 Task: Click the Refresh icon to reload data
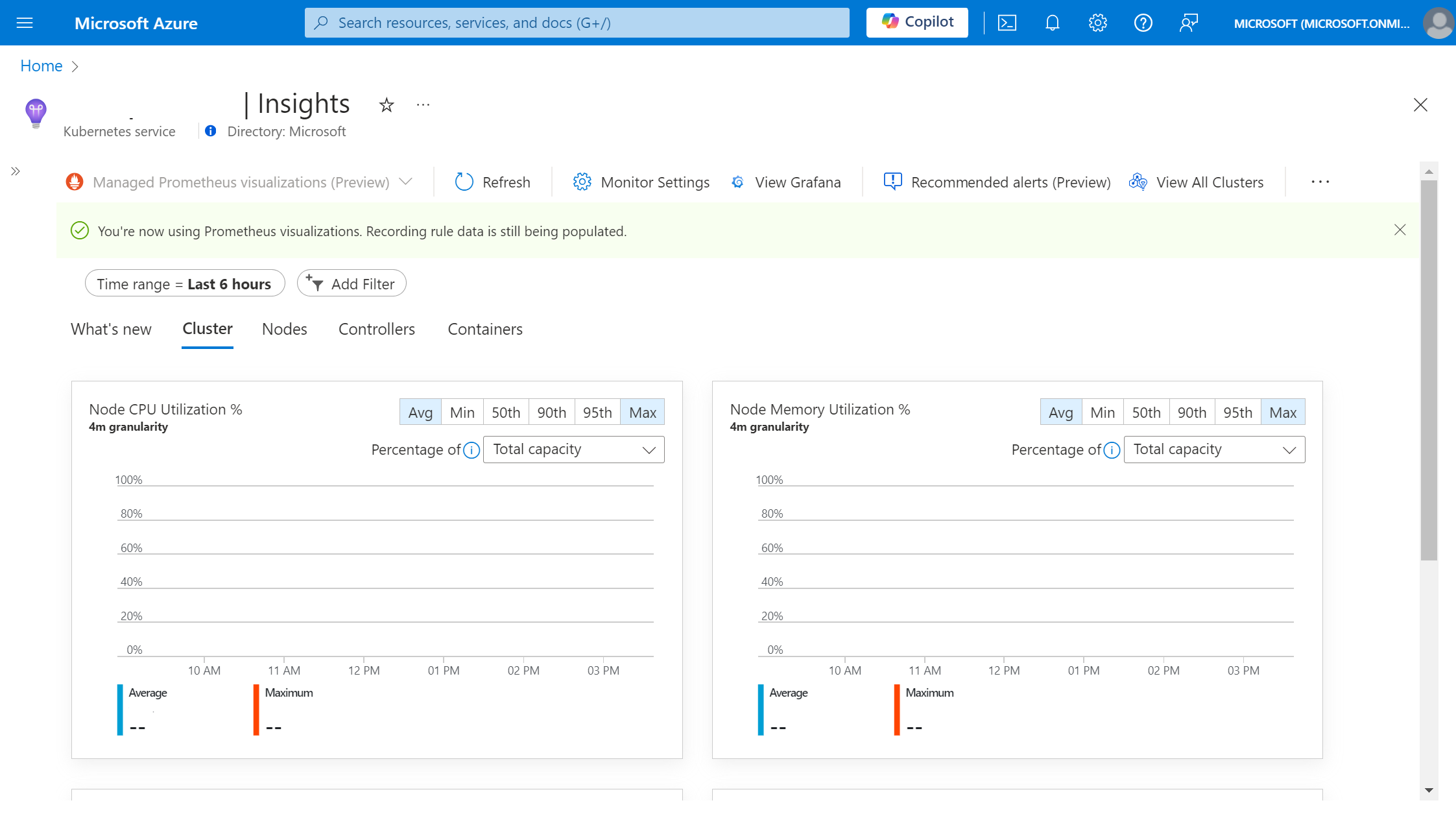click(463, 181)
